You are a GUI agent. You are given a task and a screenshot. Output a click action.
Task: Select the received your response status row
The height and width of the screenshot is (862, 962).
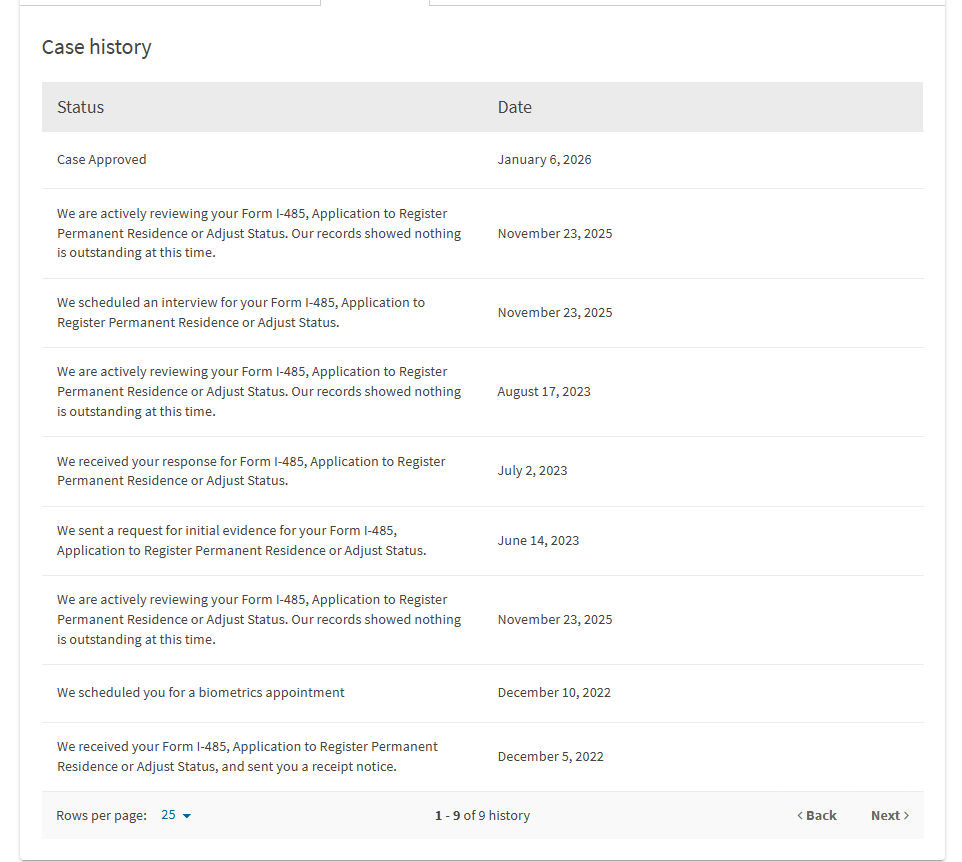(x=482, y=471)
